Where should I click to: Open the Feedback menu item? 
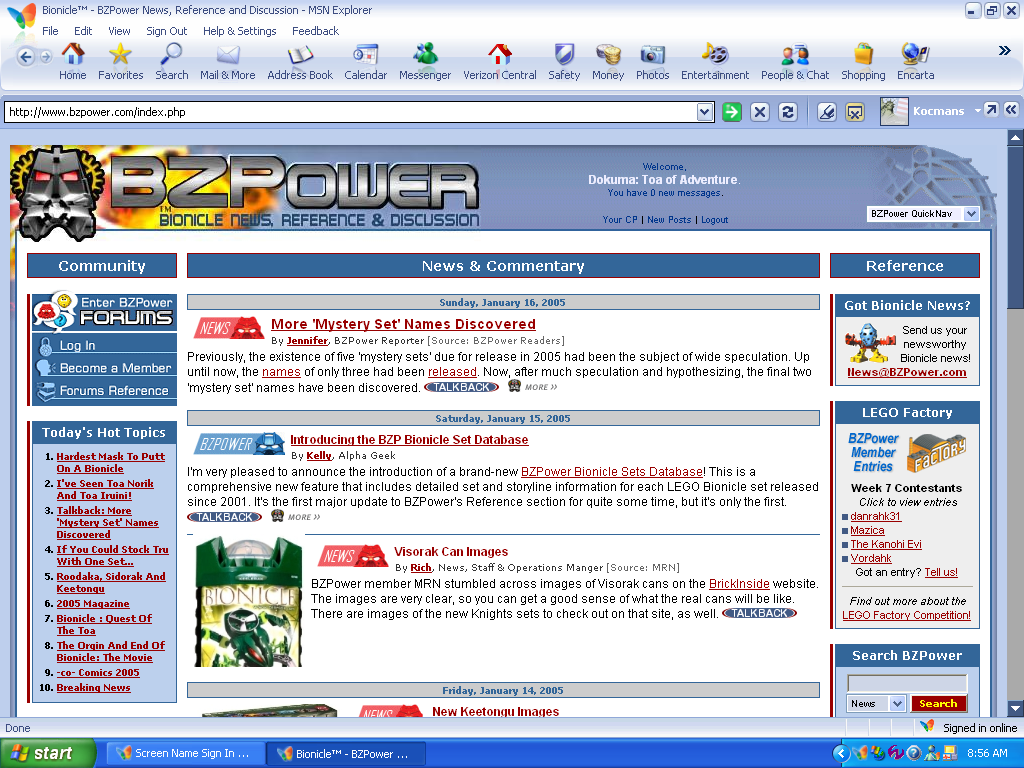click(x=315, y=31)
